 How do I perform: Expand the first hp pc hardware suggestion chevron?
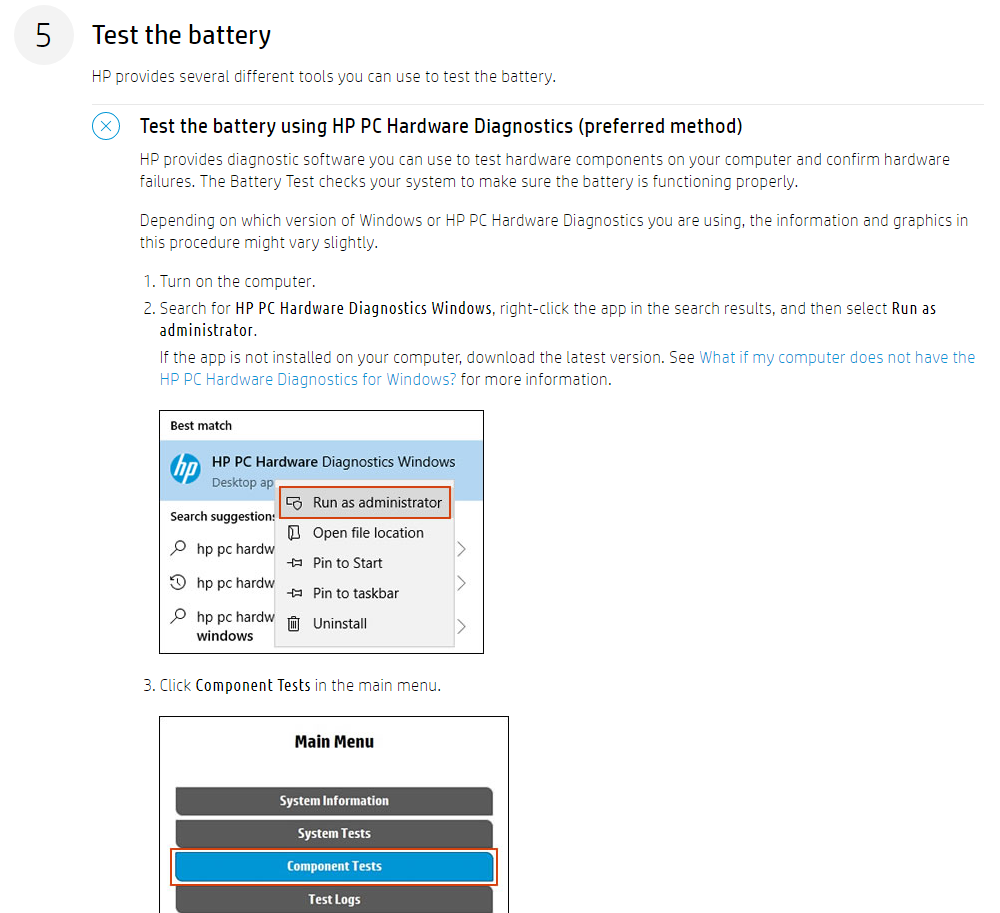click(x=463, y=549)
